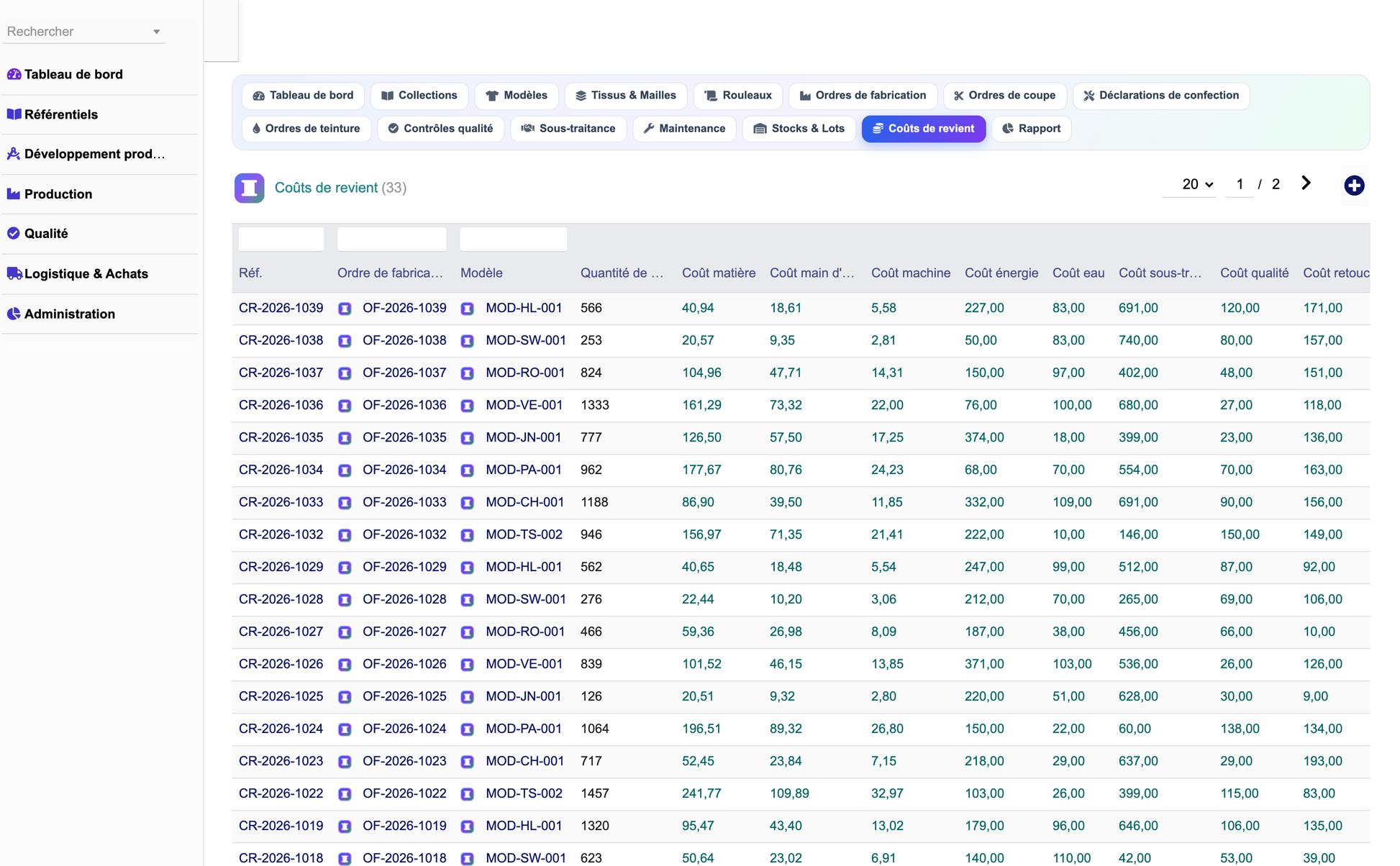
Task: Open the MOD-TS-002 model link in row CR-2026-1032
Action: 524,534
